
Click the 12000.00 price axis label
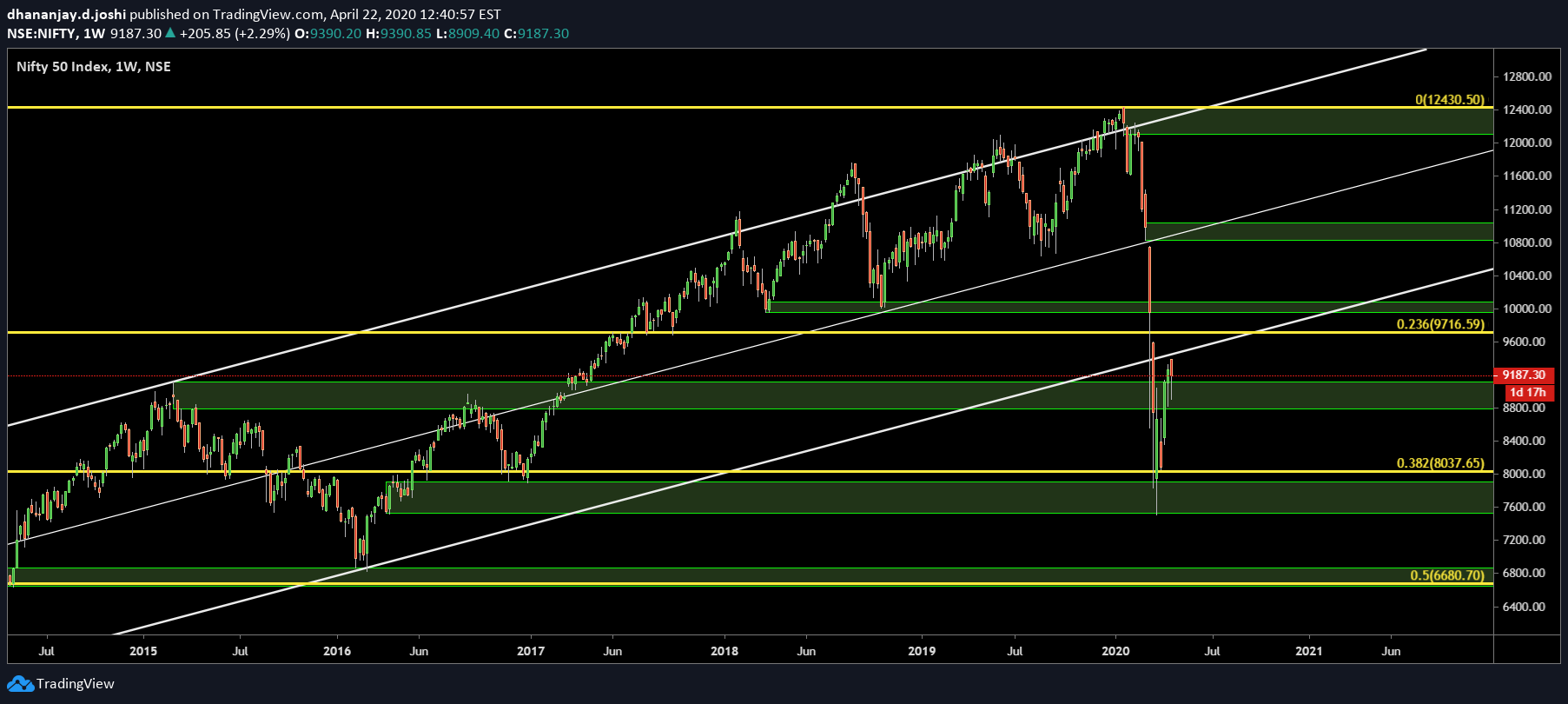(x=1527, y=143)
